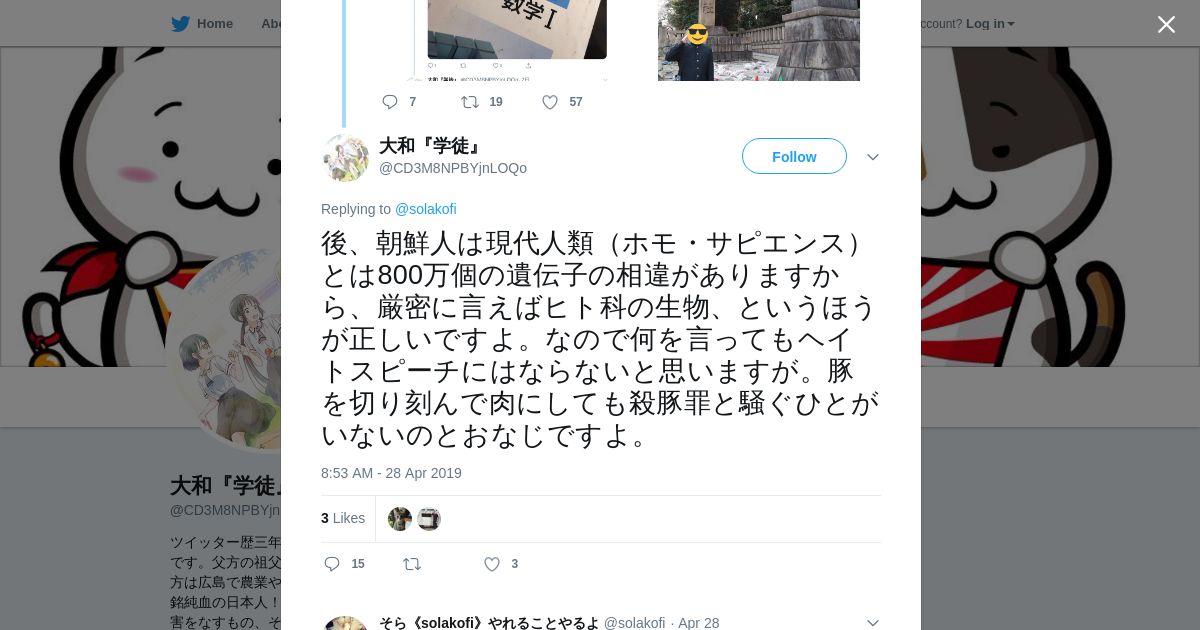Click the Twitter bird Home icon
Image resolution: width=1200 pixels, height=630 pixels.
point(180,24)
